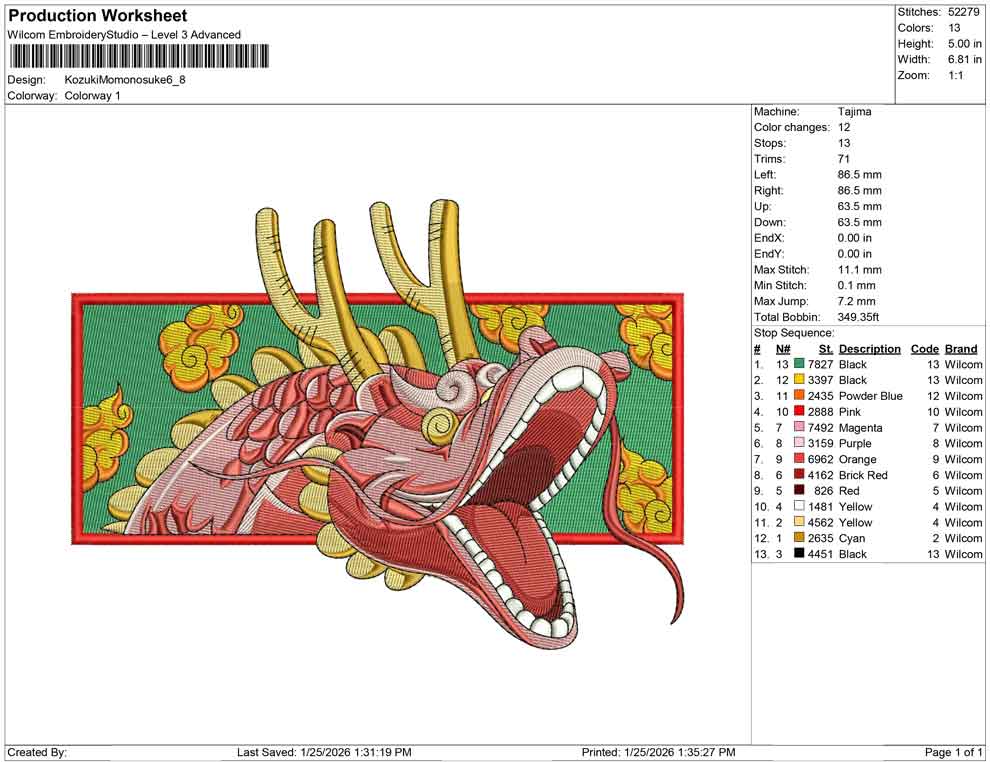Click the green swatch beside 7827 Black
The image size is (990, 762).
tap(799, 364)
